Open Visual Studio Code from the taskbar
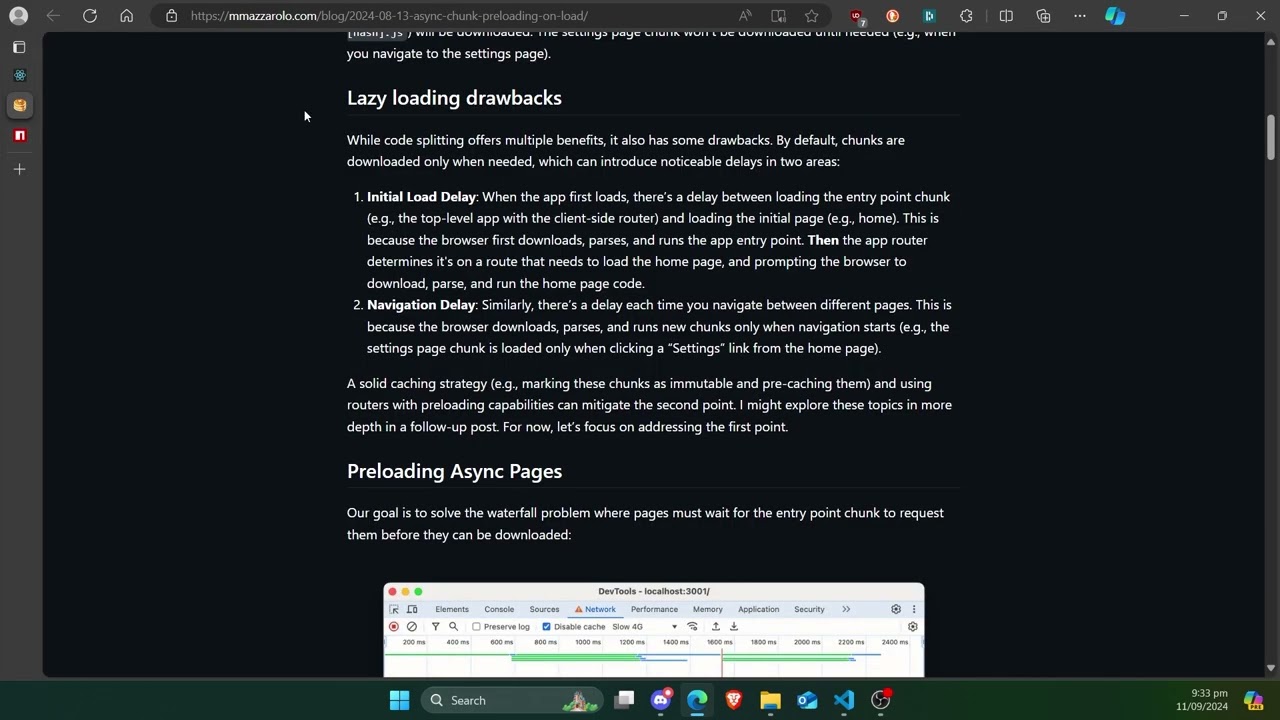 pyautogui.click(x=844, y=700)
